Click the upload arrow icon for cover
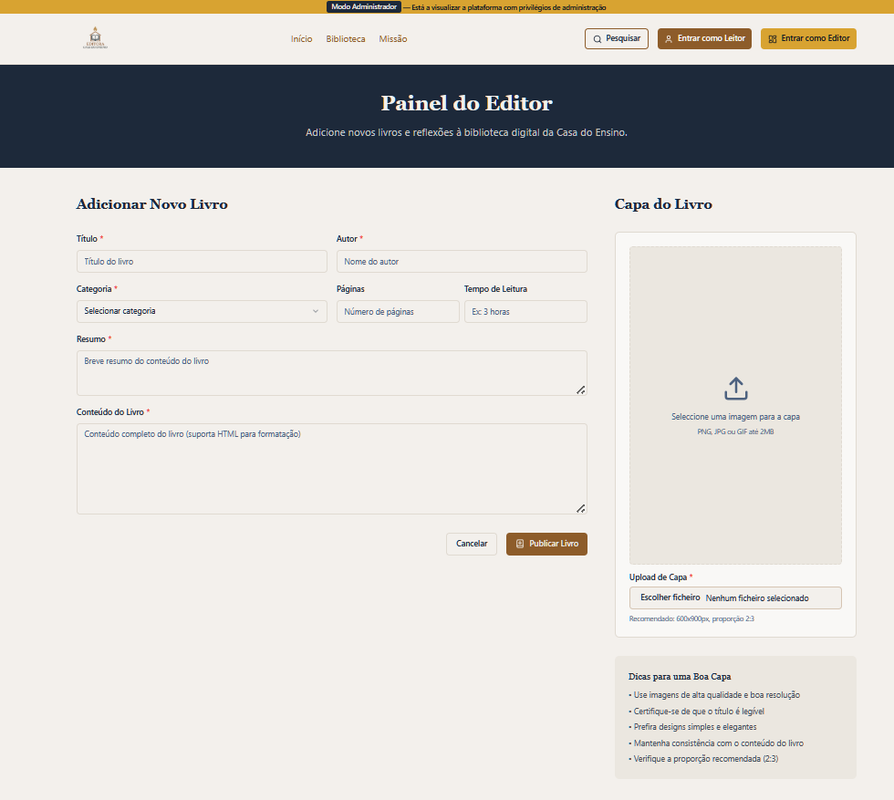The height and width of the screenshot is (800, 894). point(735,389)
